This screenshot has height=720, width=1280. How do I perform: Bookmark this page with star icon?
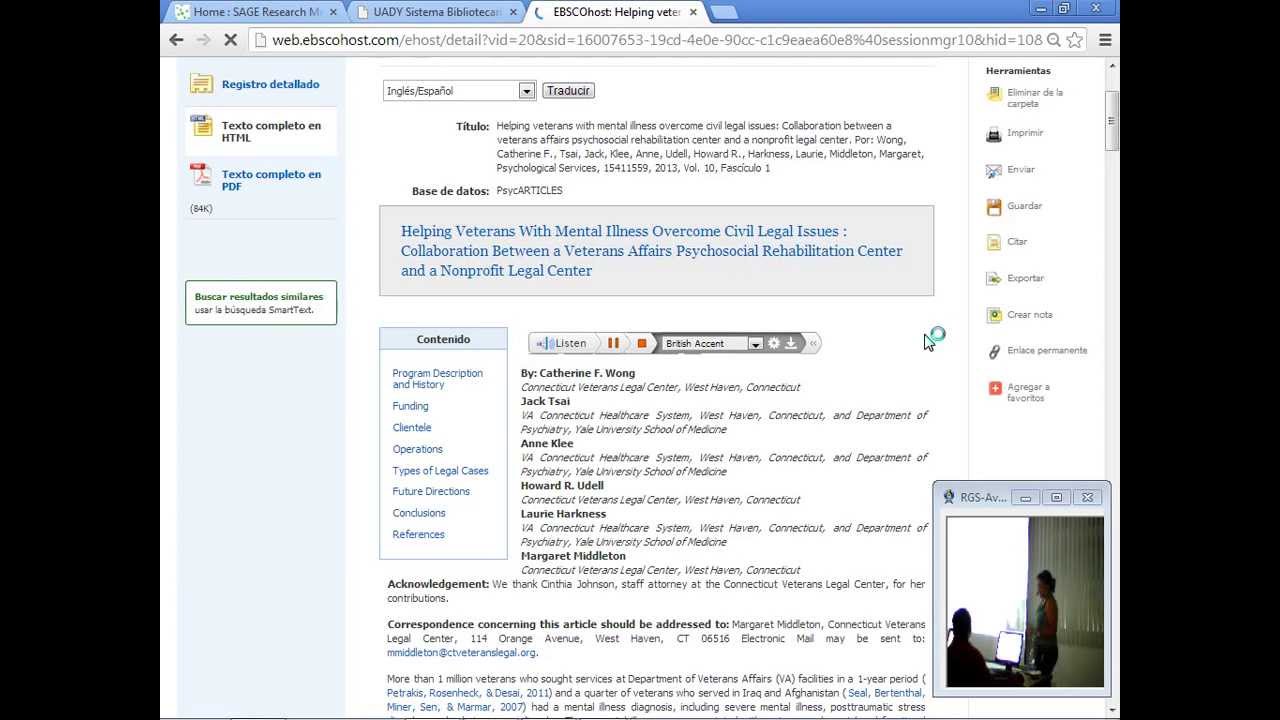(x=1075, y=40)
